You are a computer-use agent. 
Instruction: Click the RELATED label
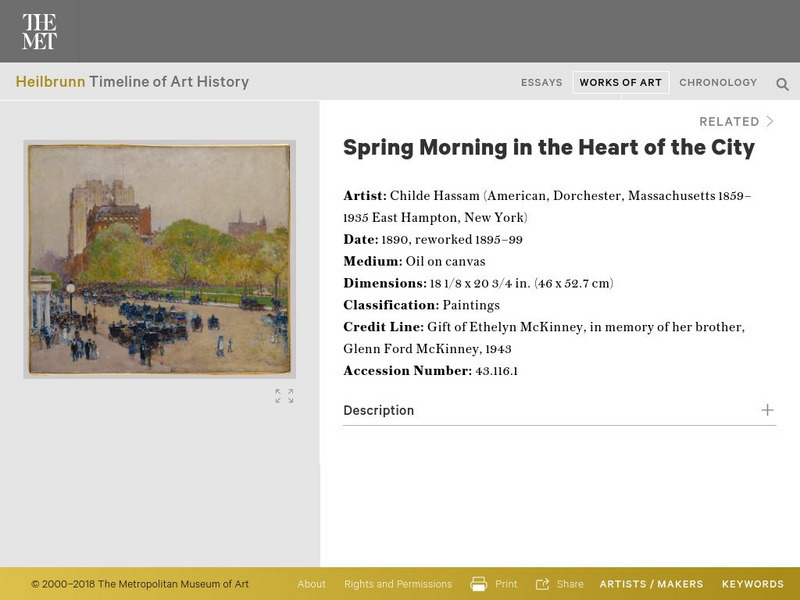click(729, 122)
